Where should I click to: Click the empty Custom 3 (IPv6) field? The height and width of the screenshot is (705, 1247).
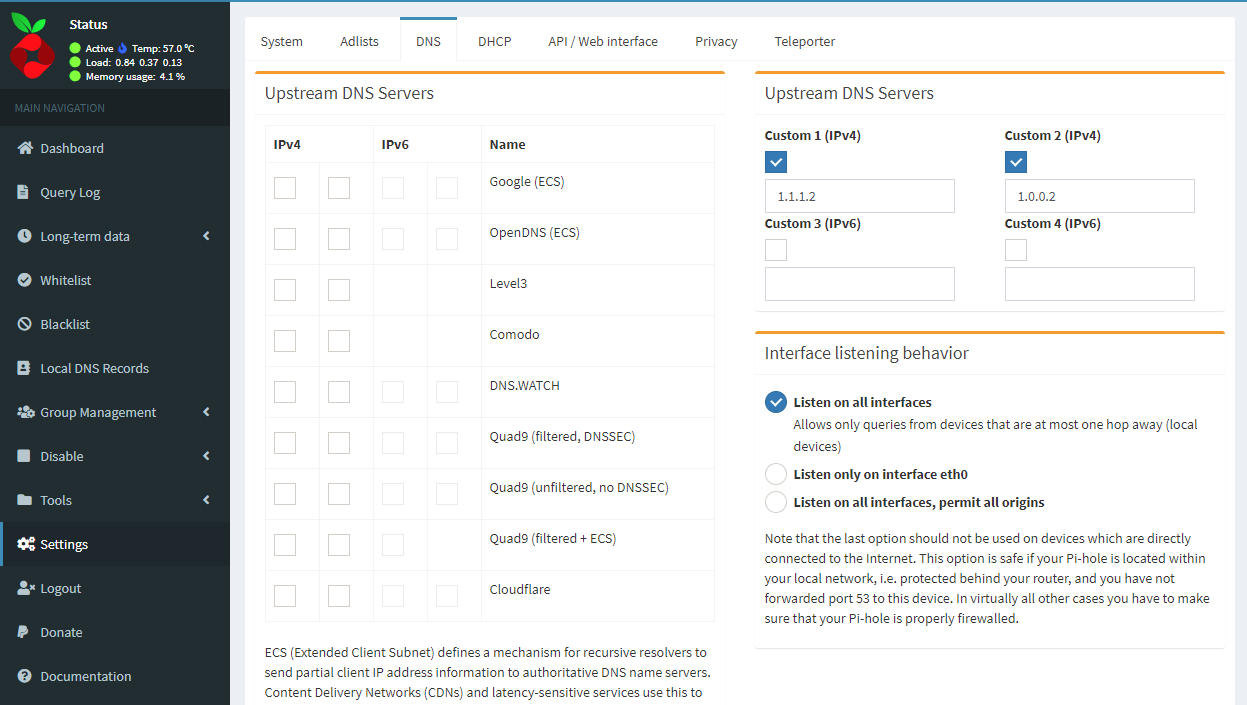pyautogui.click(x=860, y=284)
